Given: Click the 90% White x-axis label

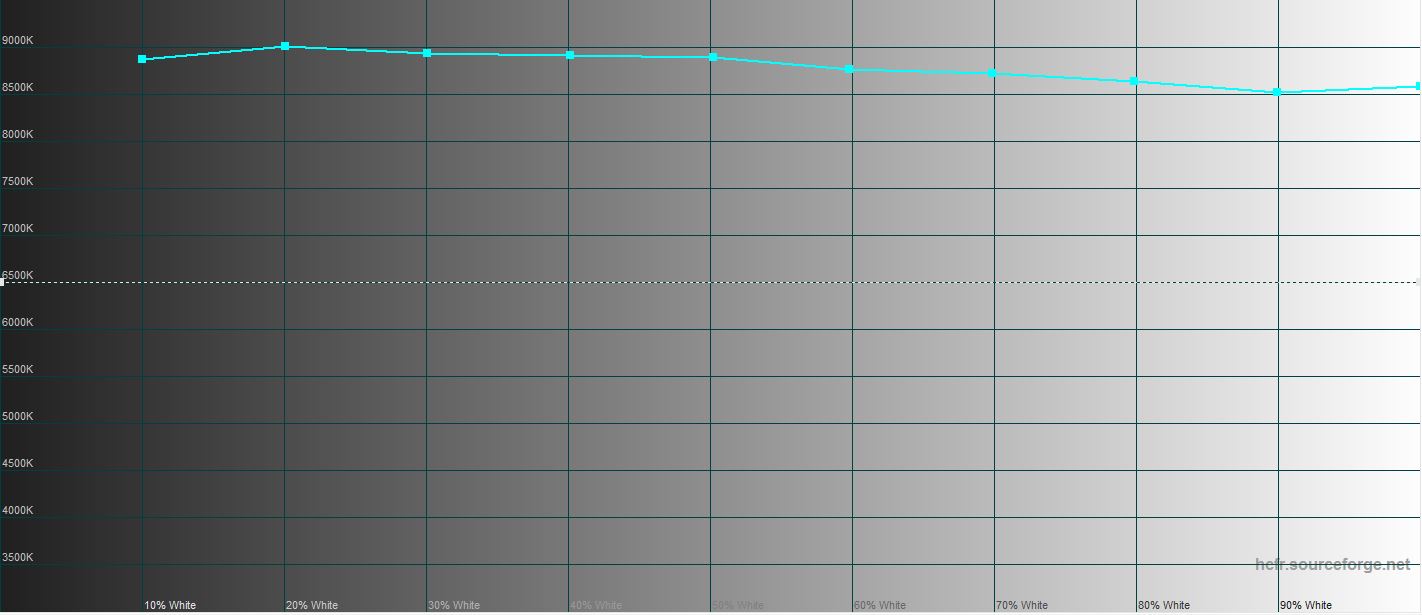Looking at the screenshot, I should tap(1306, 605).
